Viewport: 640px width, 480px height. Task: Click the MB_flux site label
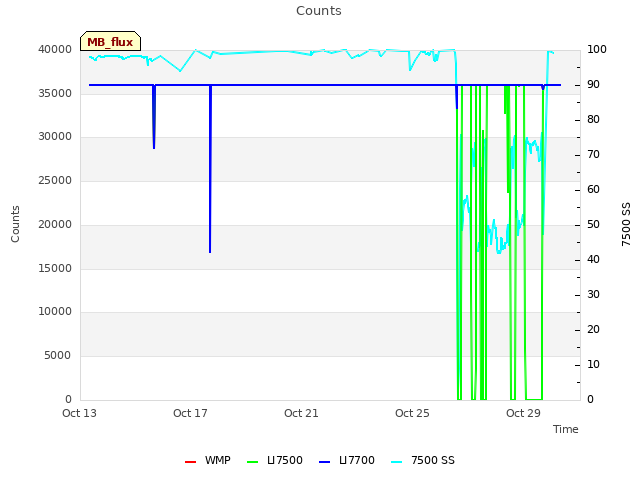point(110,42)
